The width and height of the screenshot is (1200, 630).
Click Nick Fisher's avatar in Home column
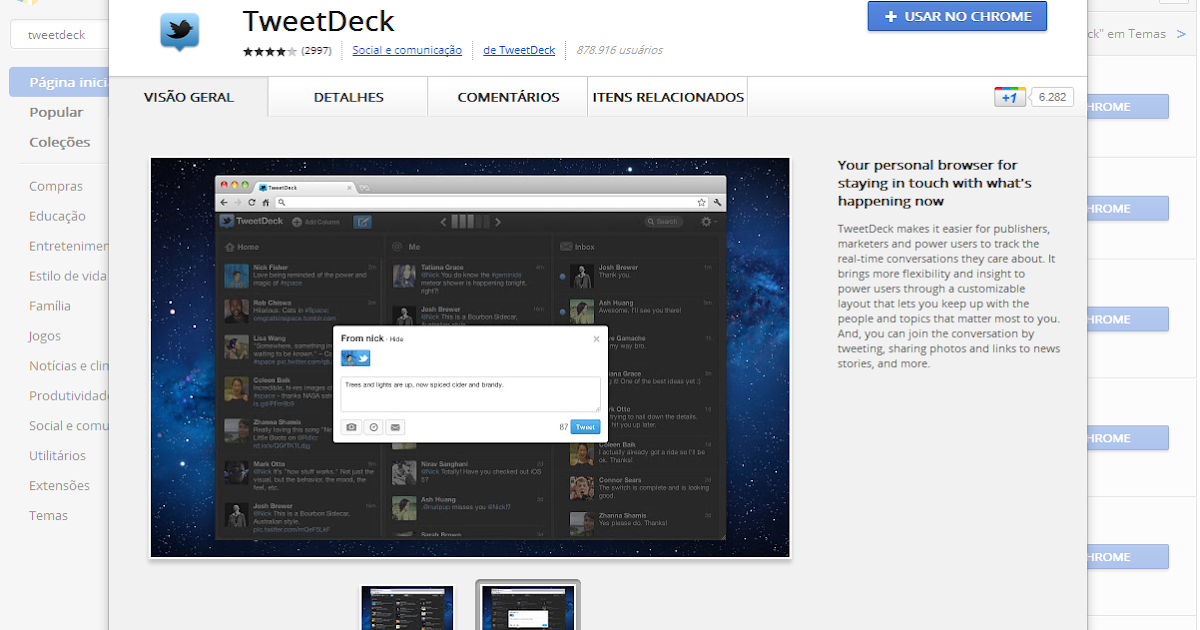[x=237, y=276]
